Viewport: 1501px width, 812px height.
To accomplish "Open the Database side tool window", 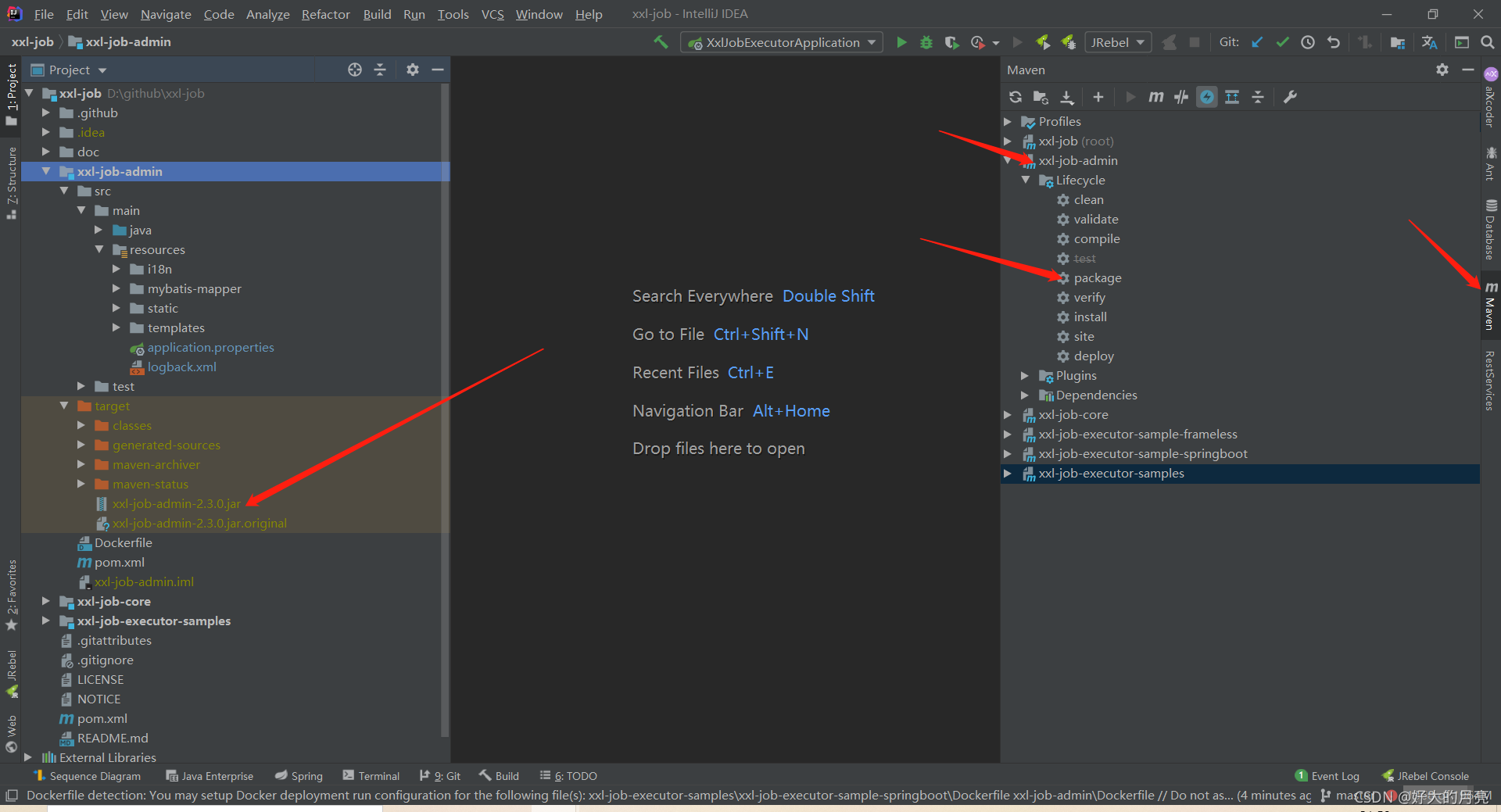I will [1490, 230].
